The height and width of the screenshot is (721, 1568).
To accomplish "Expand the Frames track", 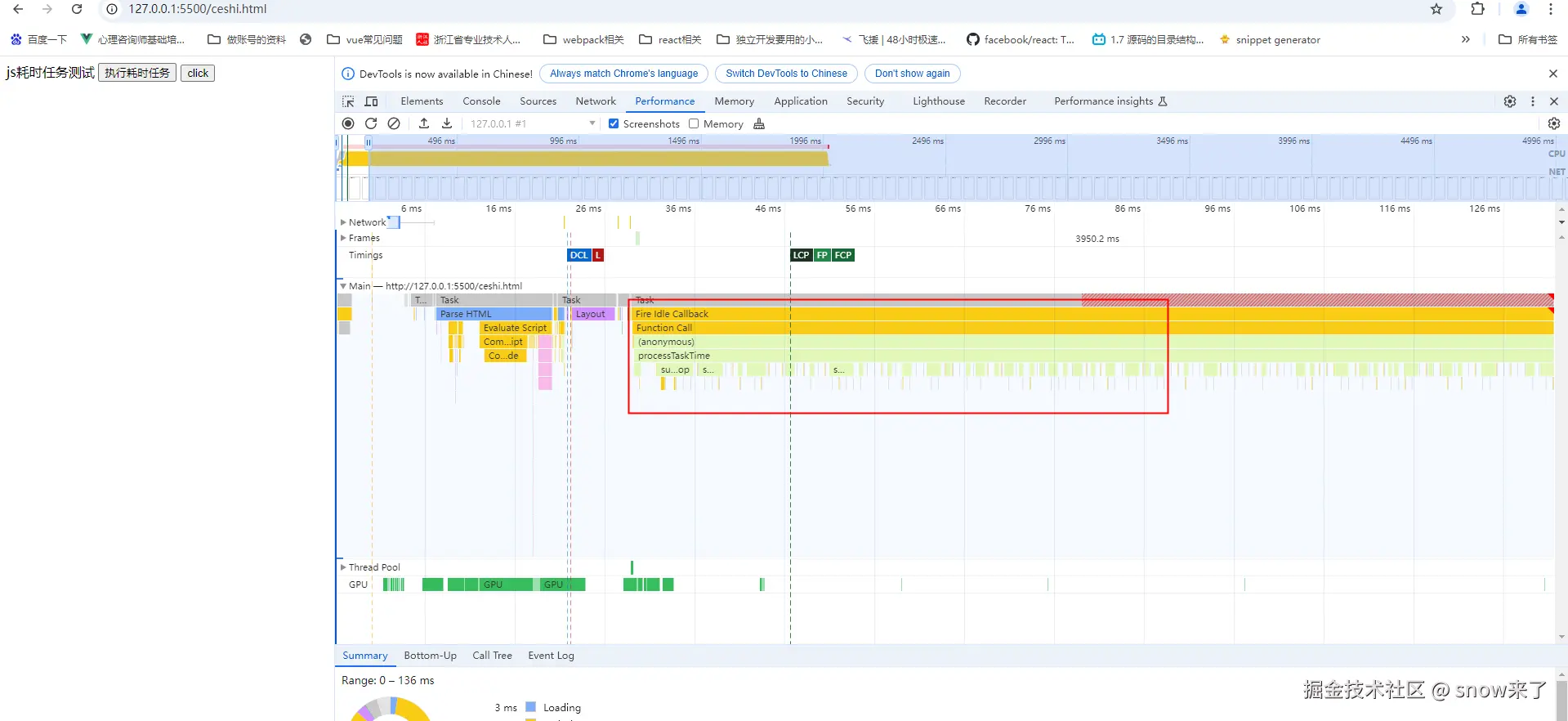I will click(343, 238).
